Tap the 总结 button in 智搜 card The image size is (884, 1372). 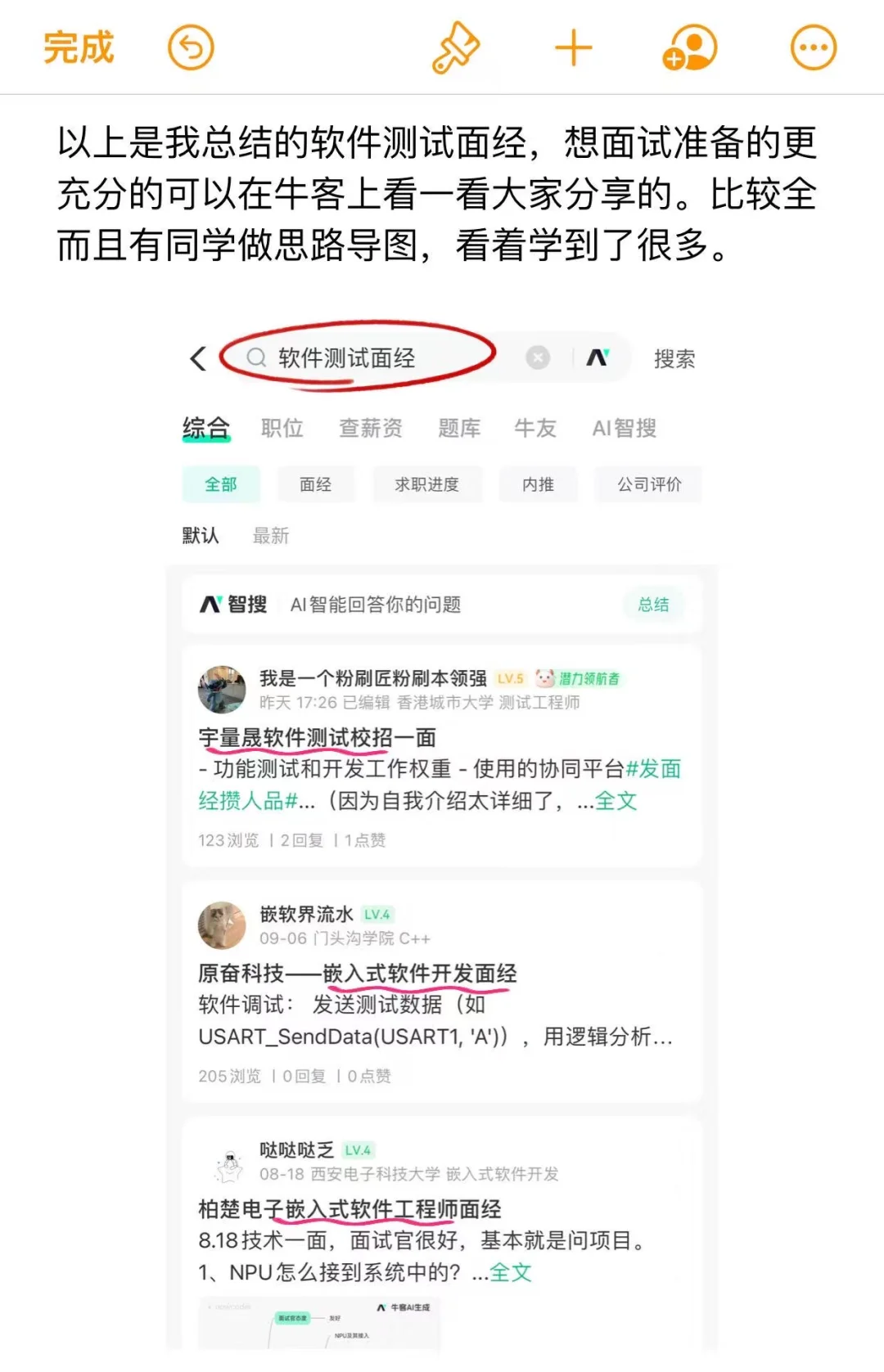point(654,605)
